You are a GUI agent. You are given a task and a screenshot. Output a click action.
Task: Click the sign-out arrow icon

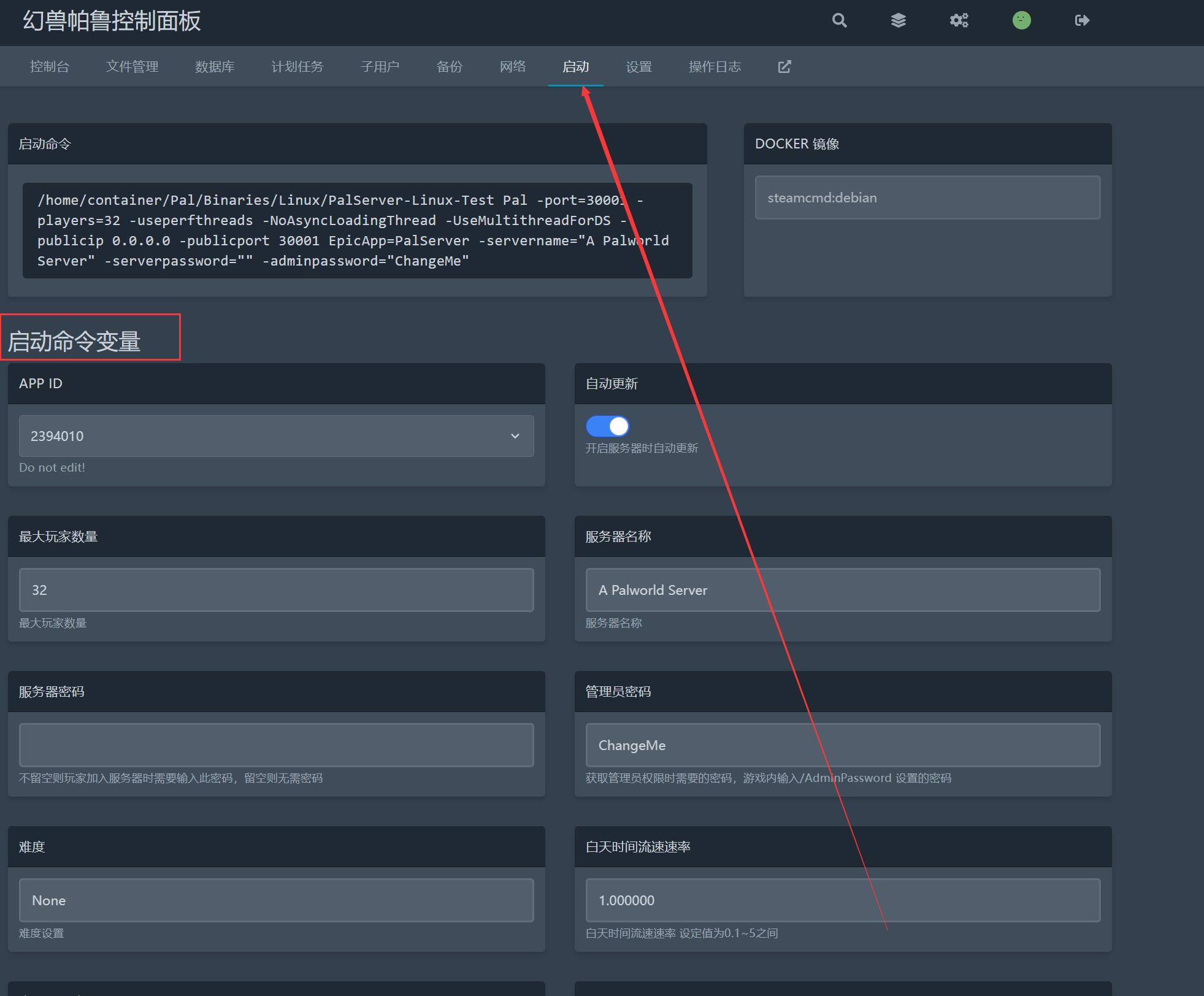(1082, 20)
